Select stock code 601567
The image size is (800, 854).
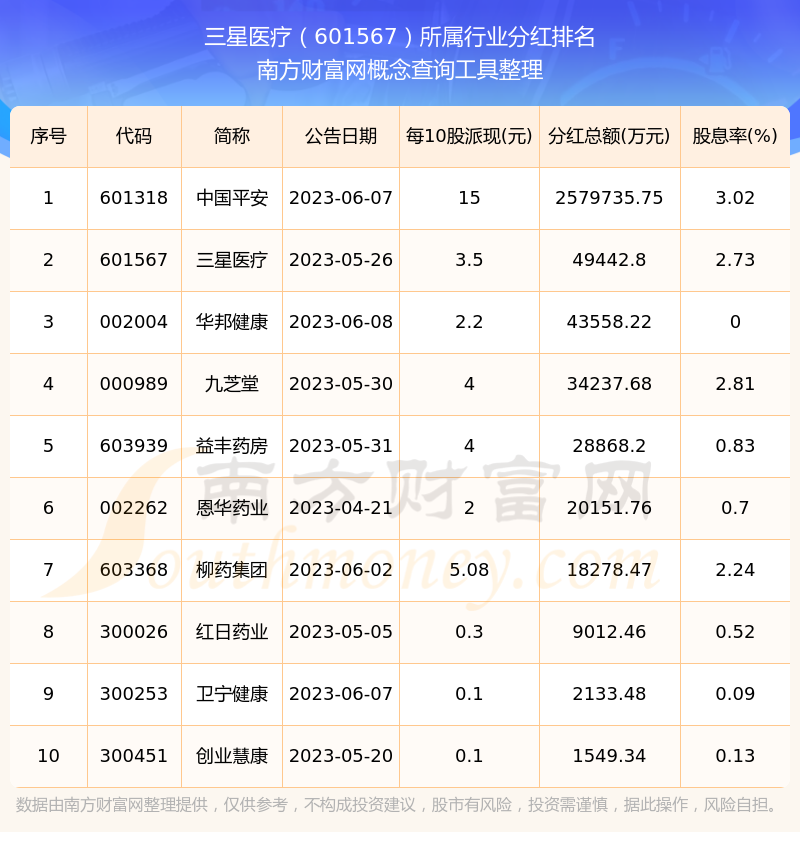pos(134,260)
